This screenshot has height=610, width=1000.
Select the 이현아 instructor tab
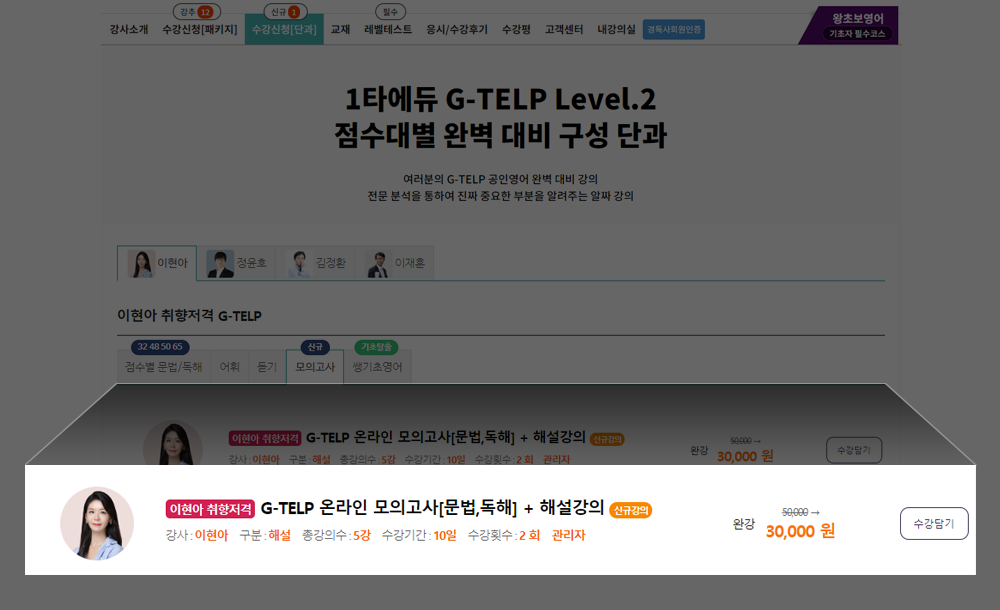(157, 263)
